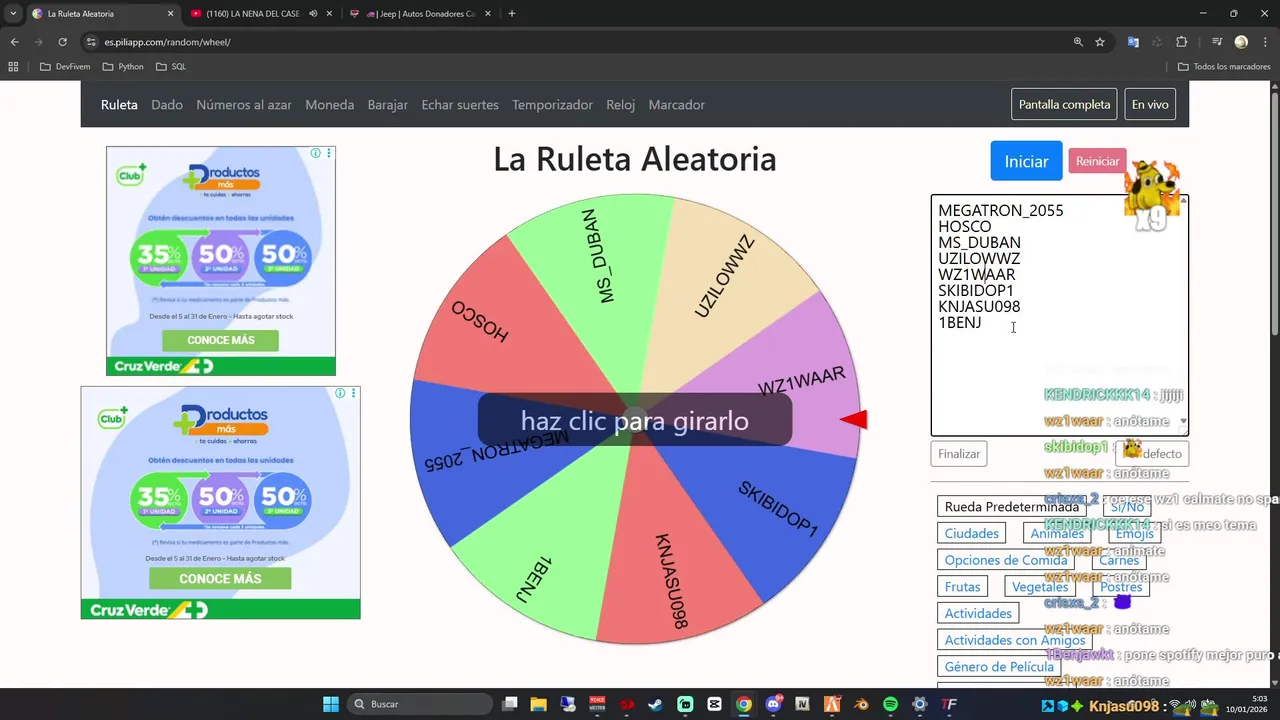The height and width of the screenshot is (720, 1280).
Task: Open Números al azar in navigation bar
Action: coord(244,105)
